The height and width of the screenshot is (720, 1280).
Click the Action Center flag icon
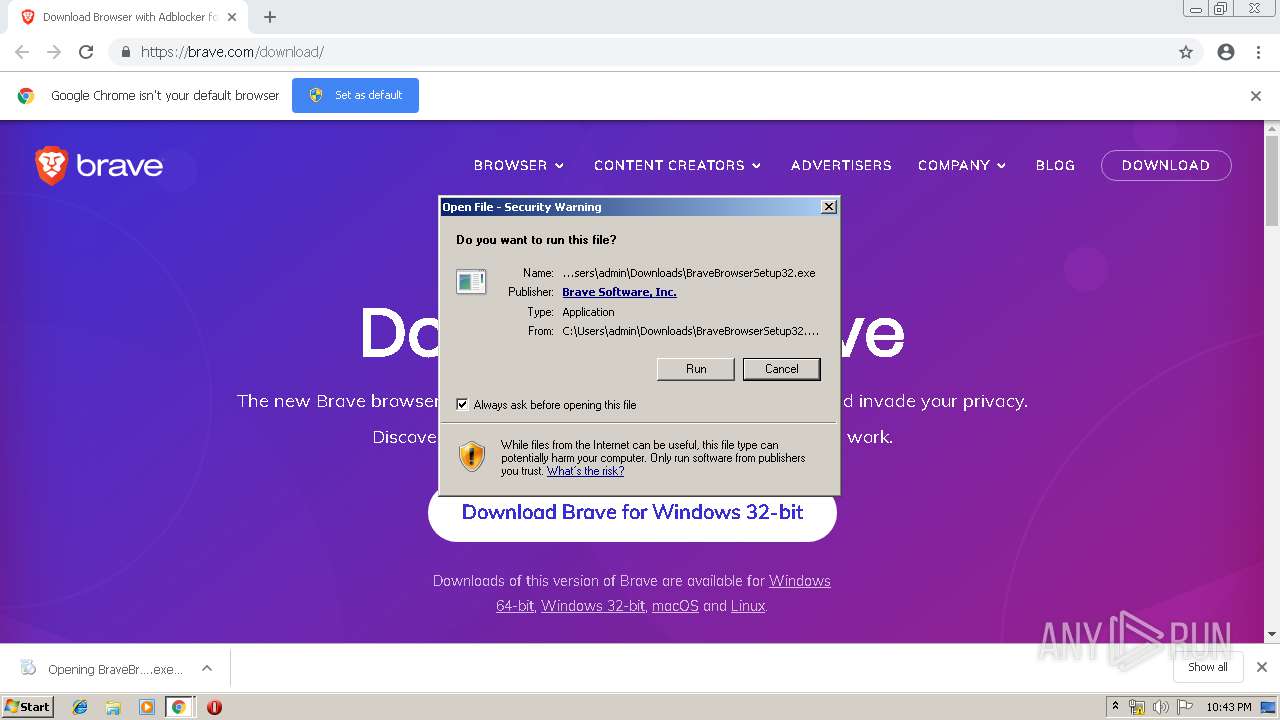(x=1185, y=707)
